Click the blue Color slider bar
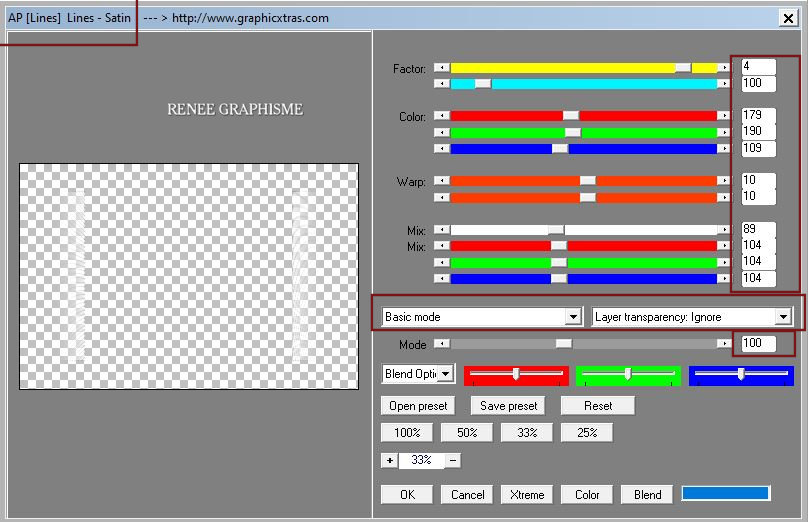The image size is (808, 522). 583,149
